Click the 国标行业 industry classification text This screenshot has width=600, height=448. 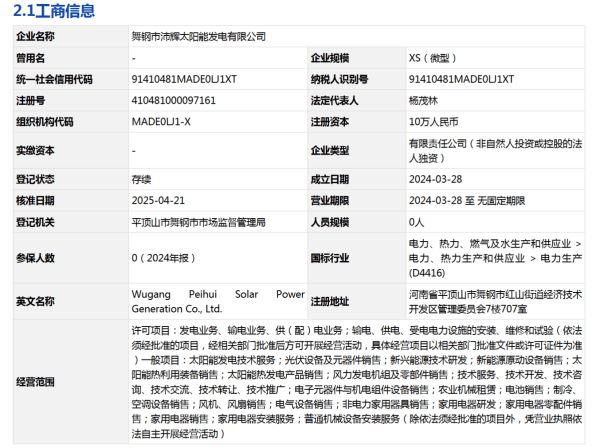492,257
